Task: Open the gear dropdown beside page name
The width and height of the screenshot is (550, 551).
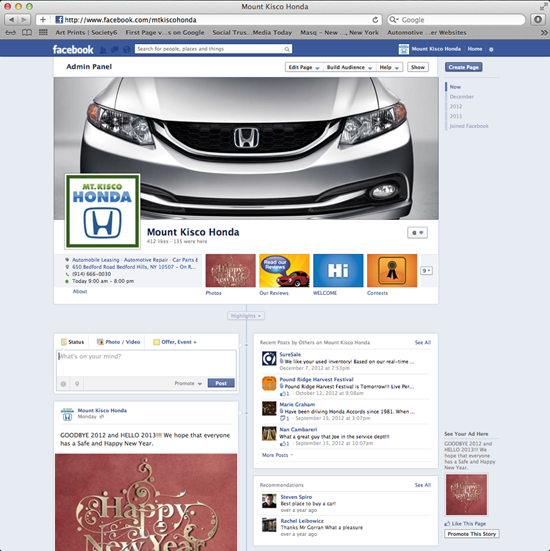Action: (418, 233)
